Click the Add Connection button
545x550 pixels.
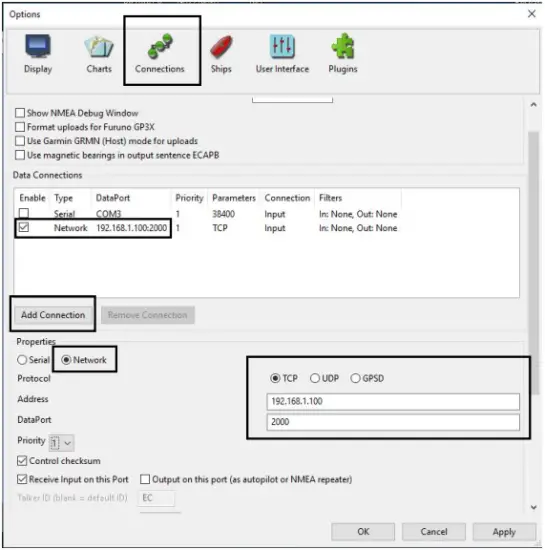53,315
